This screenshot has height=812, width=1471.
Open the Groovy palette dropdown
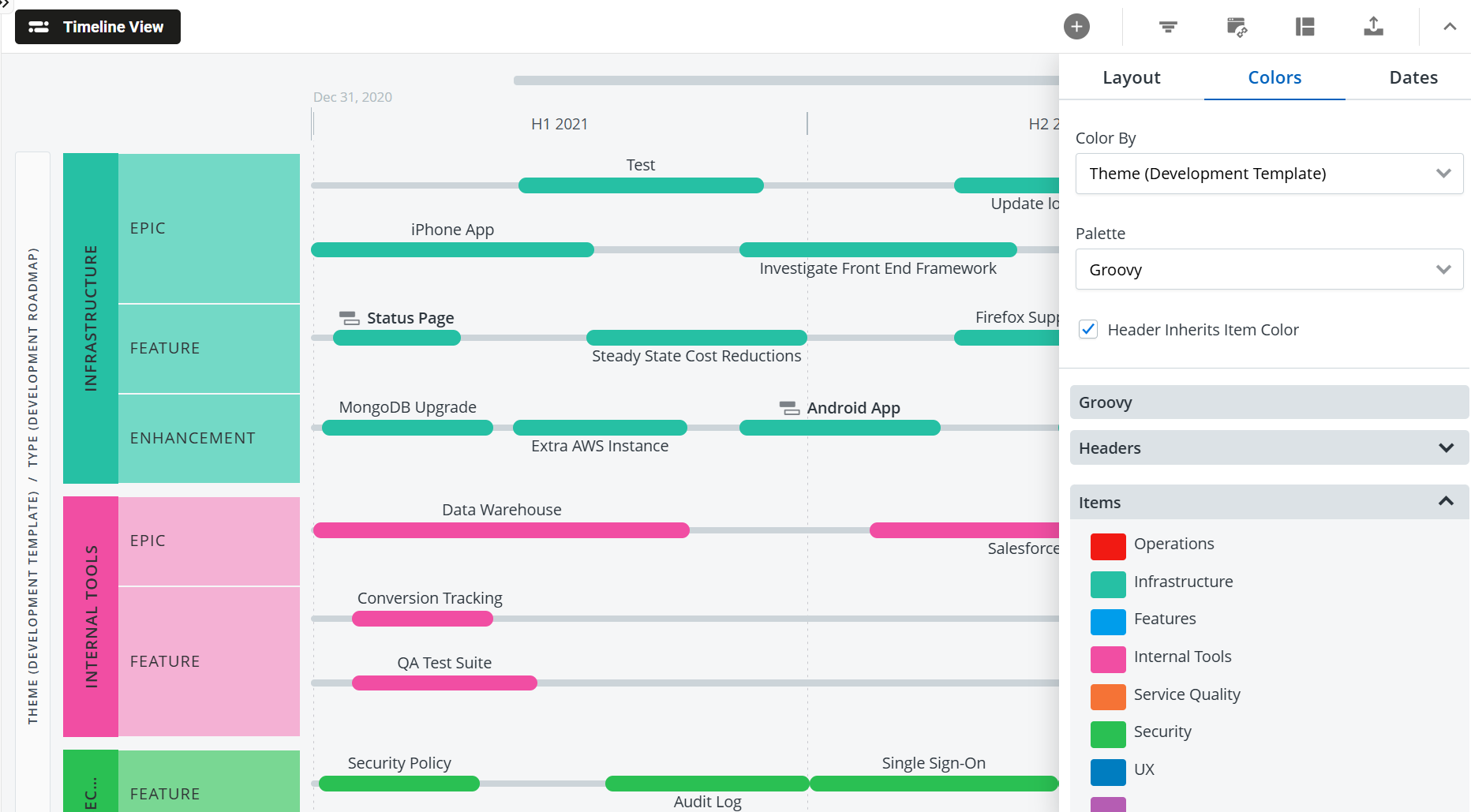pos(1268,270)
